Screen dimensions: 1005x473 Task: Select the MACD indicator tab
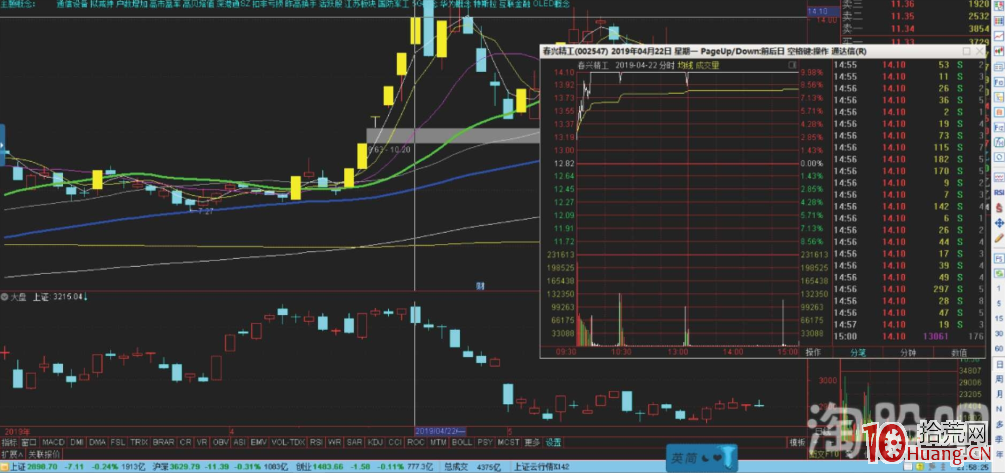pyautogui.click(x=54, y=442)
